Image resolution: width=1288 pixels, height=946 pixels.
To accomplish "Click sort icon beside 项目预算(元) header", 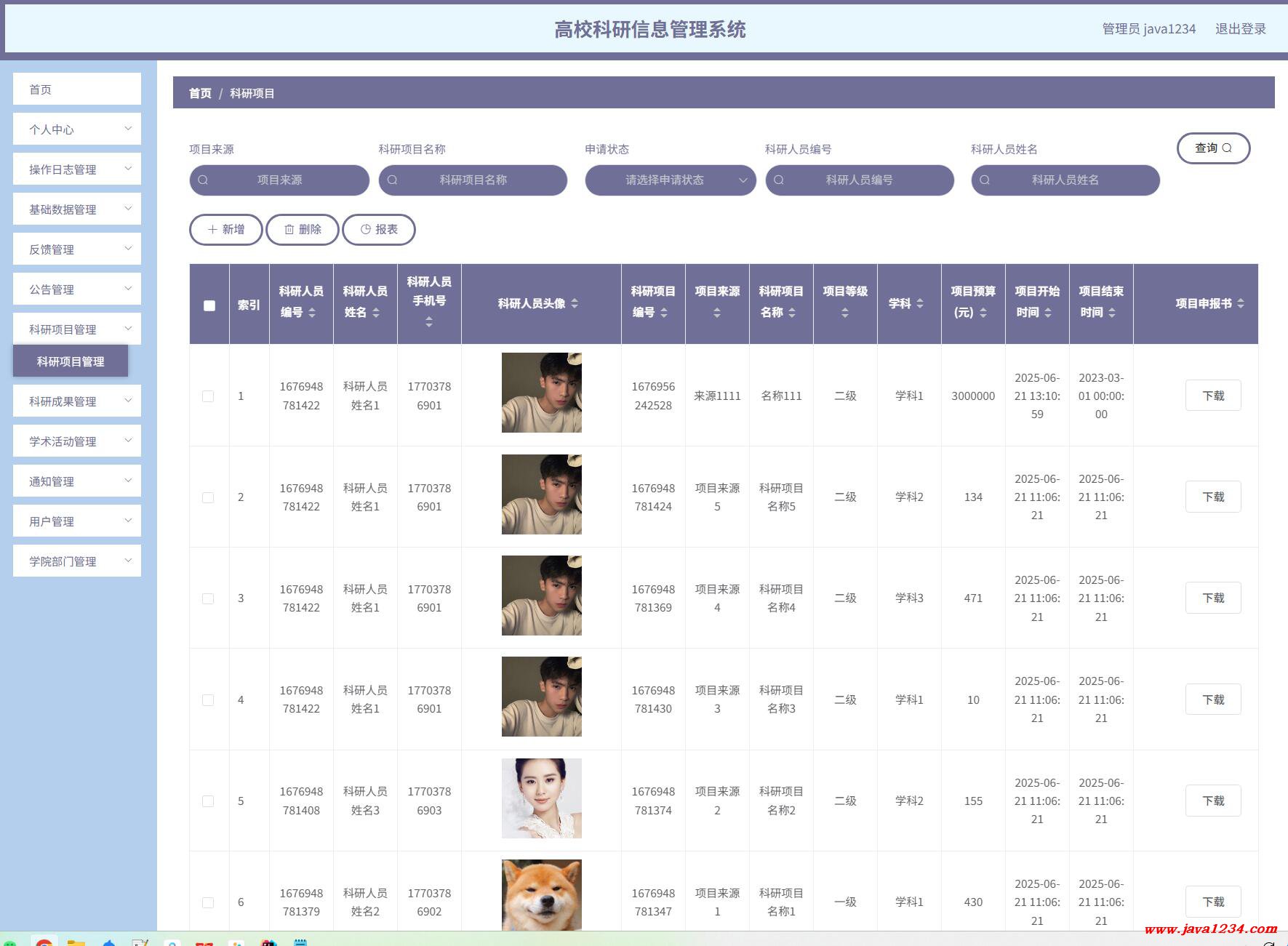I will click(x=983, y=313).
